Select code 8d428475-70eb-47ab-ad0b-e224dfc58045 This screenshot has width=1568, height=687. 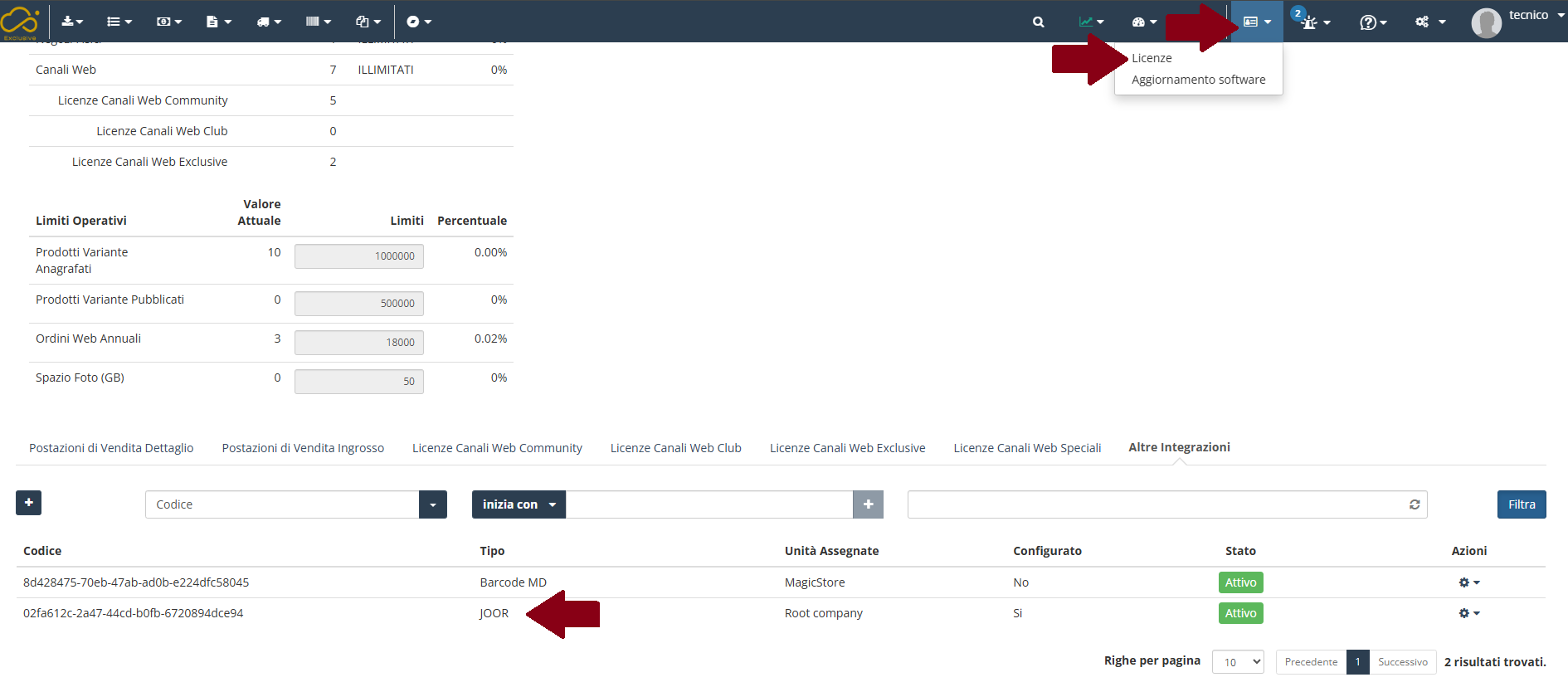[136, 582]
